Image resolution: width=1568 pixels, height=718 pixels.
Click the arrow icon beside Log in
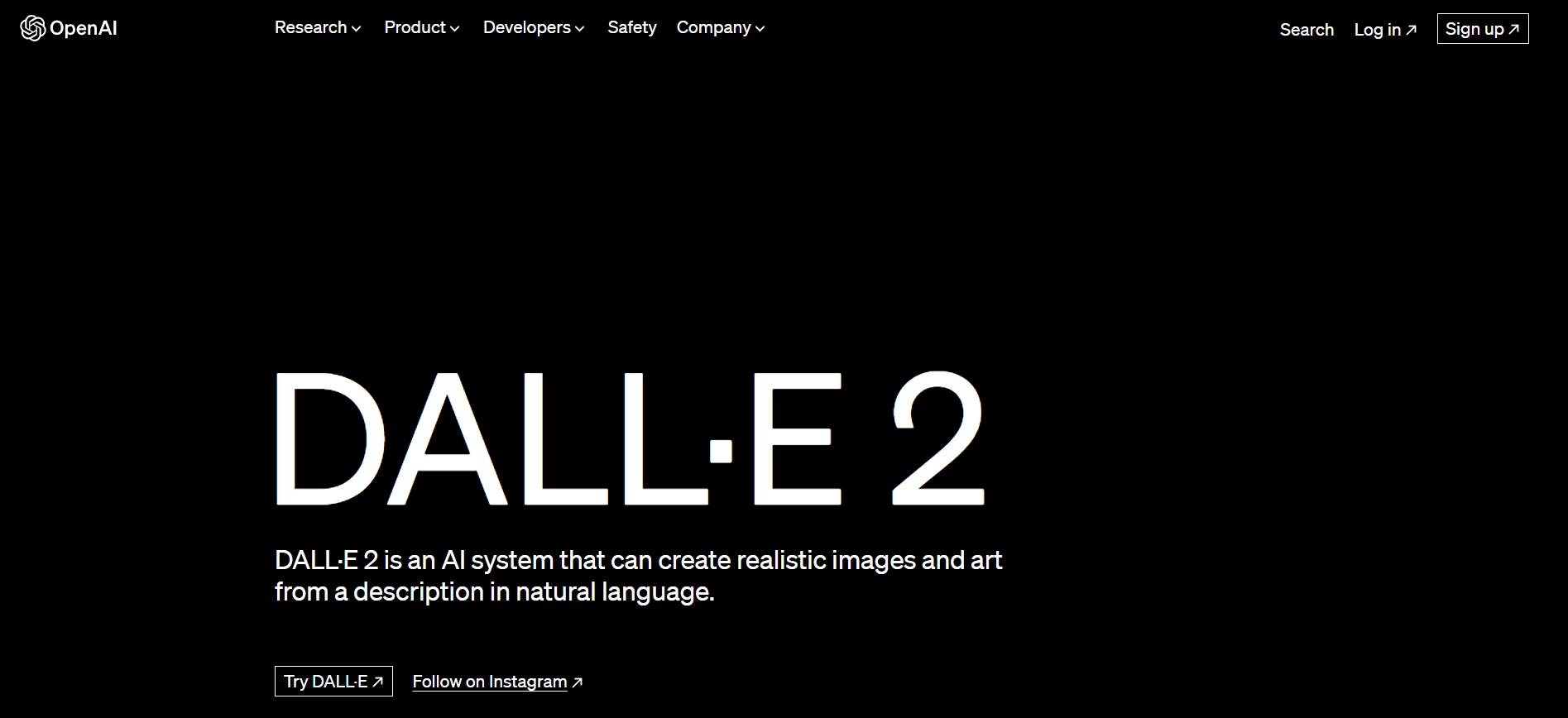click(x=1412, y=30)
